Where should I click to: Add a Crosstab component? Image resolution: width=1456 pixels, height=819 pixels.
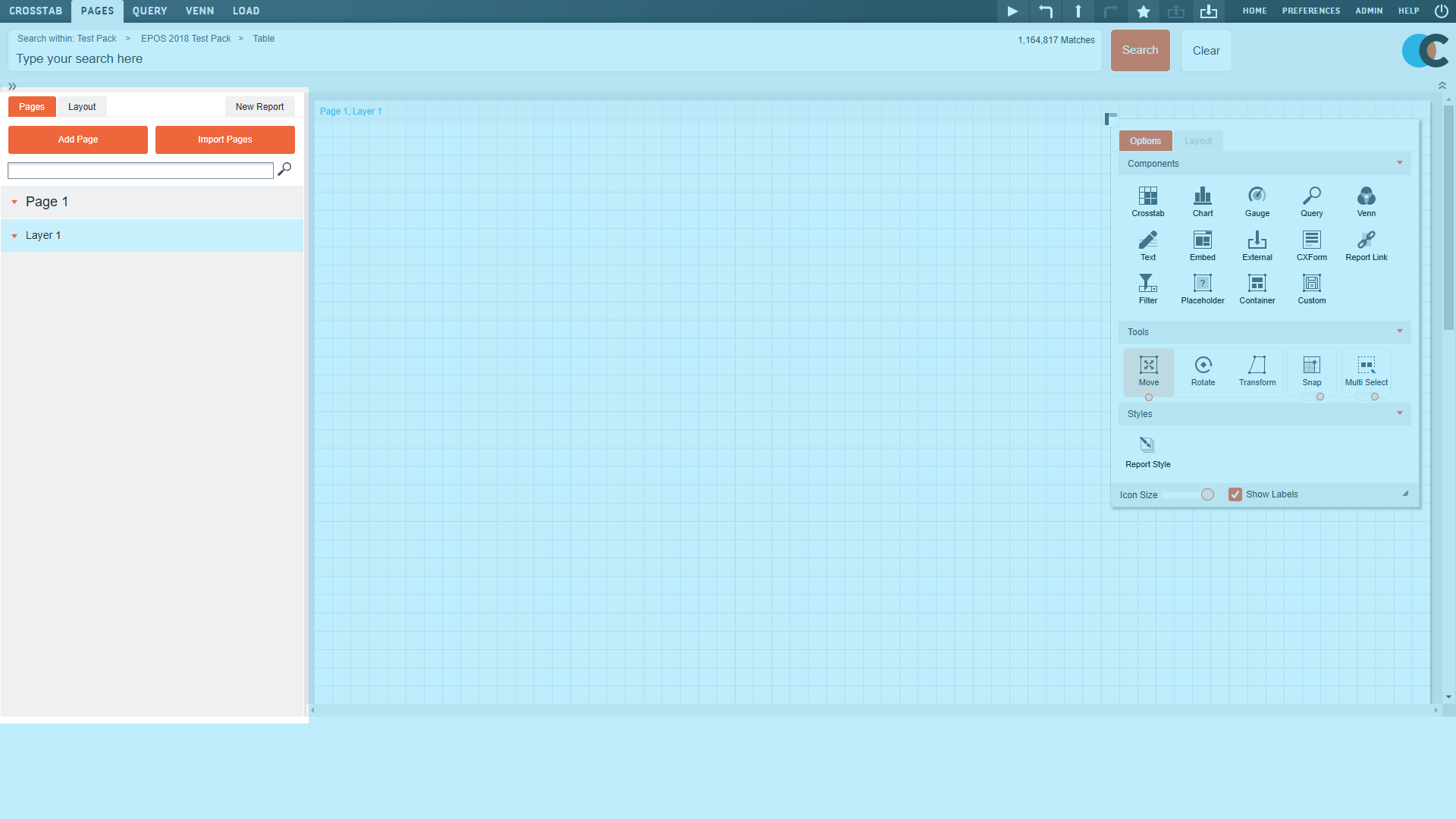click(1147, 201)
